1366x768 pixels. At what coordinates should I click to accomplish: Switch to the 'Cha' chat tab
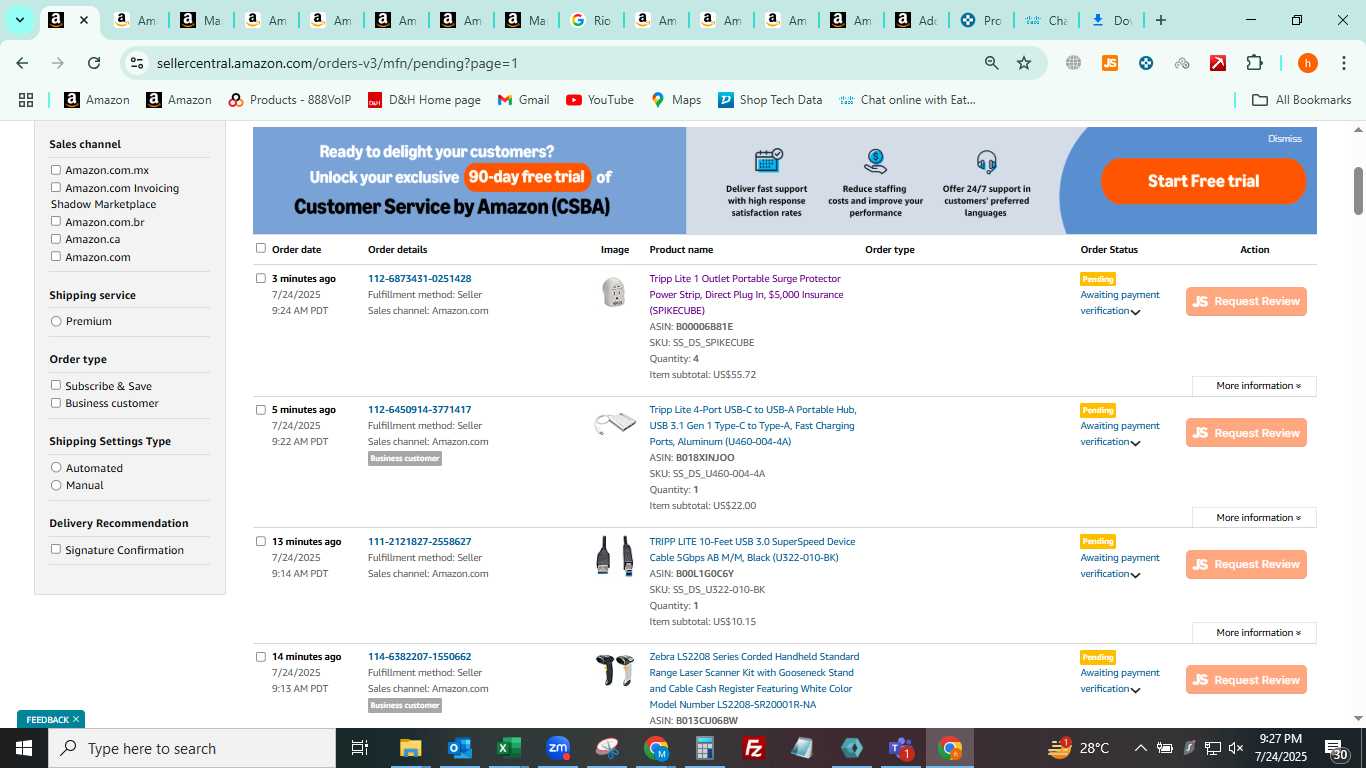1047,20
